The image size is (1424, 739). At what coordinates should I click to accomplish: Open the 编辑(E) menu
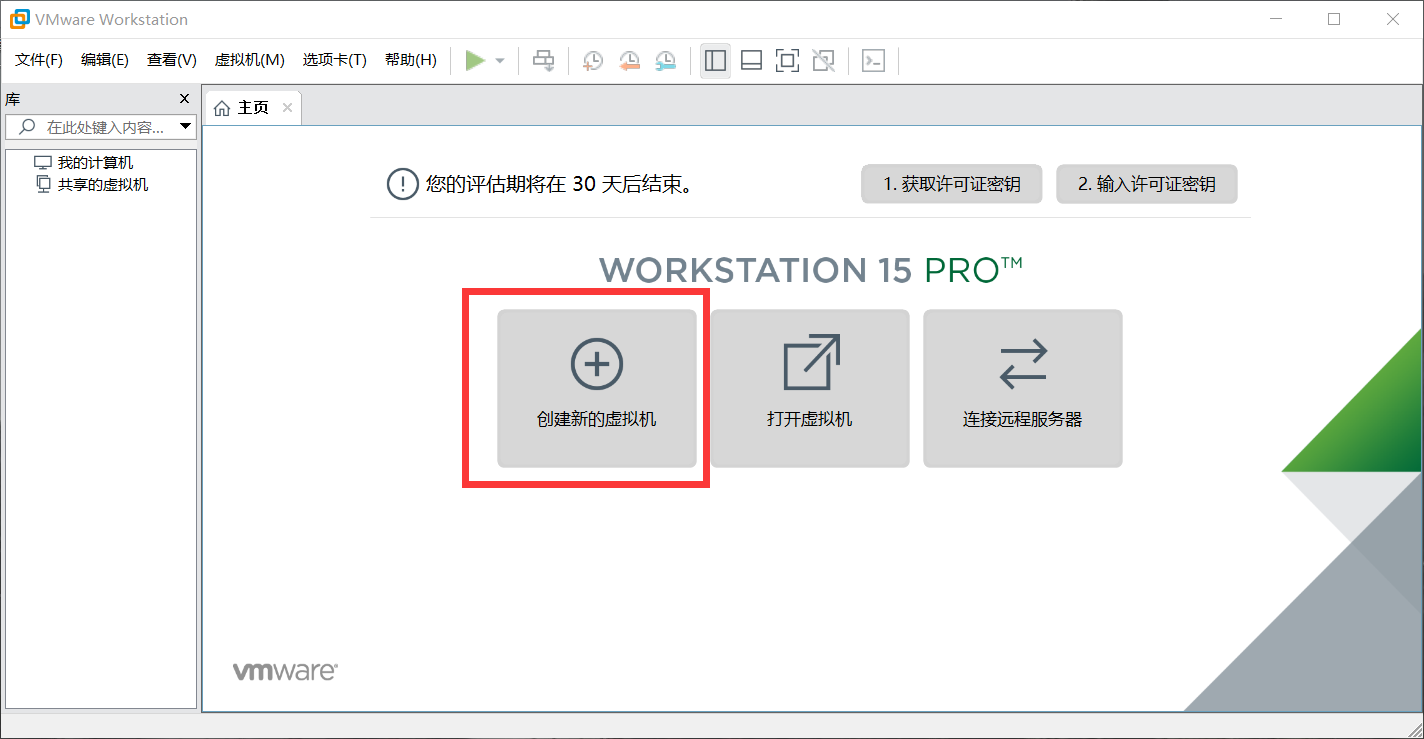coord(105,60)
